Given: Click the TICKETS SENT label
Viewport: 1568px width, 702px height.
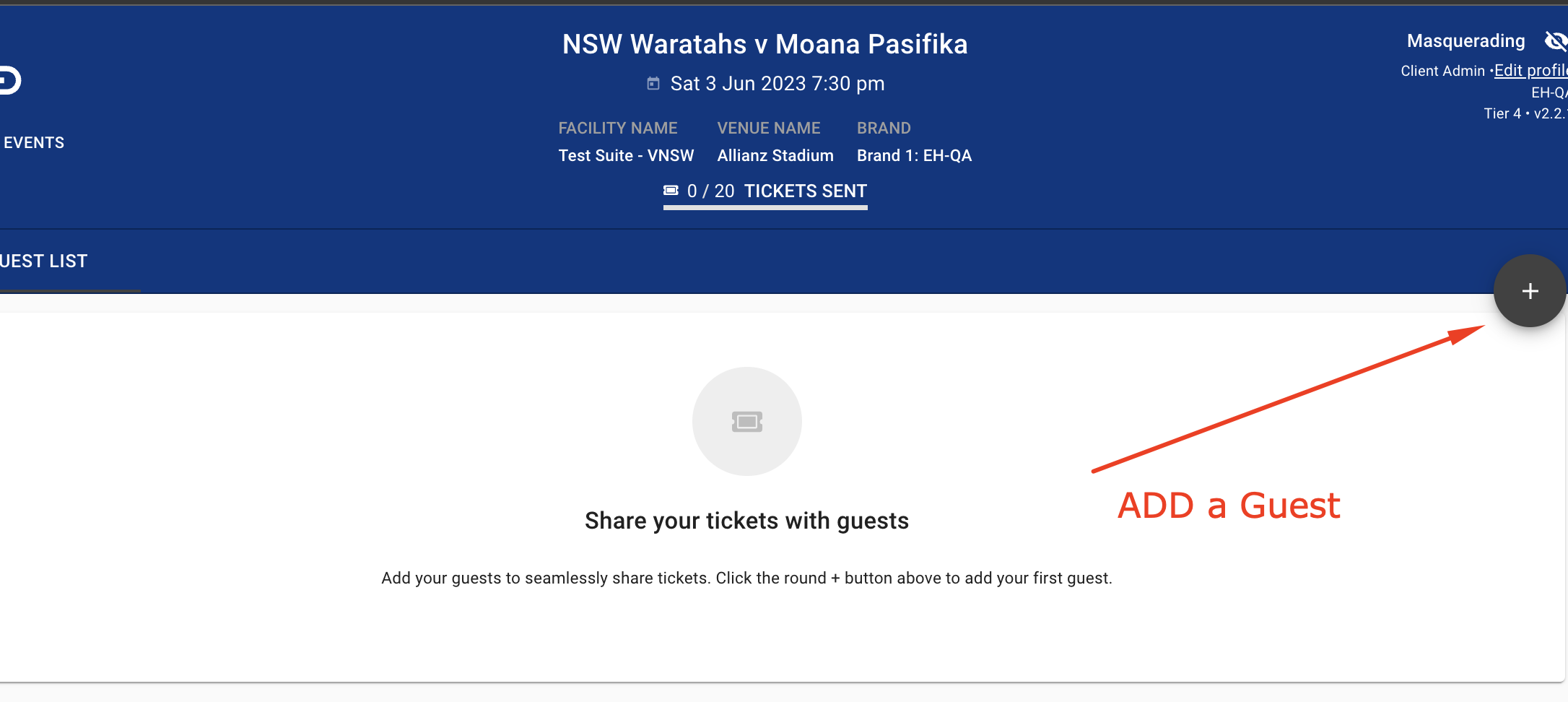Looking at the screenshot, I should [x=805, y=191].
